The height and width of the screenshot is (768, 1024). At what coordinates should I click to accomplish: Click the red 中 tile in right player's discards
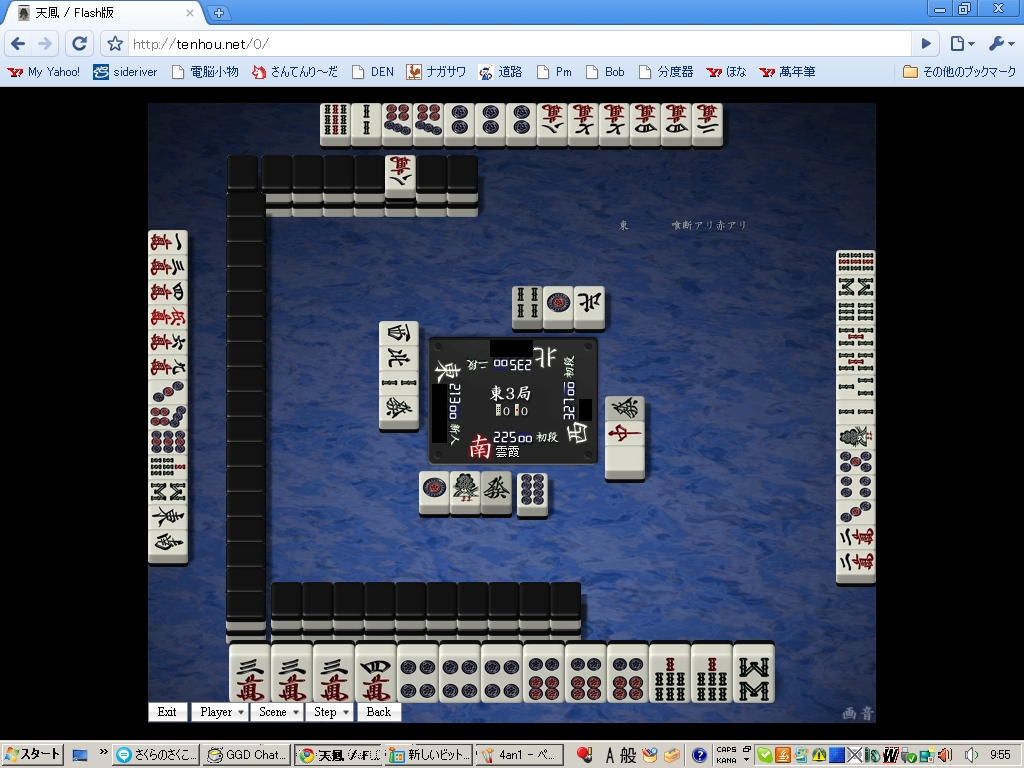[625, 434]
